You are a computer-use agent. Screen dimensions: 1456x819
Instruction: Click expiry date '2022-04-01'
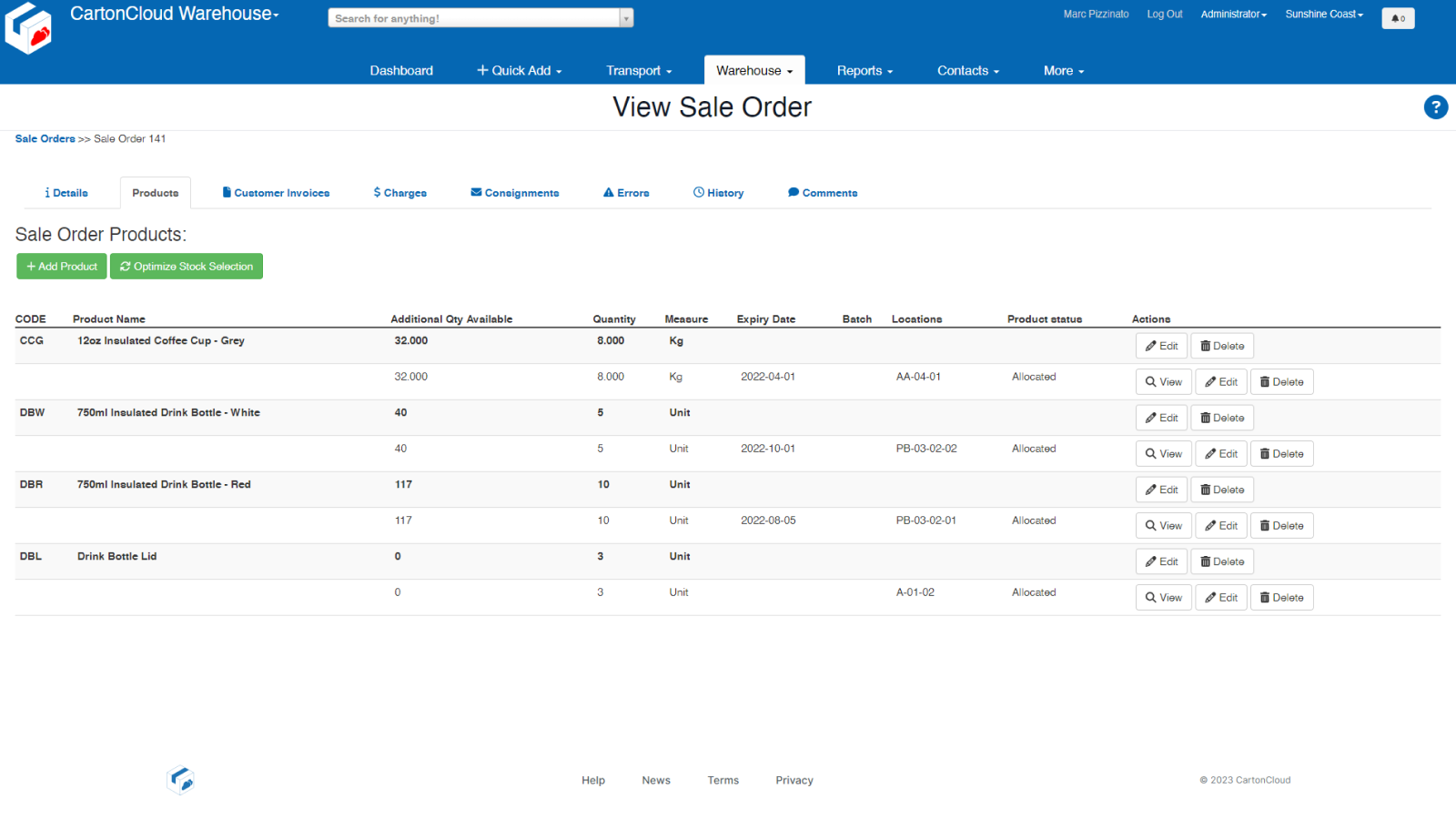tap(768, 377)
